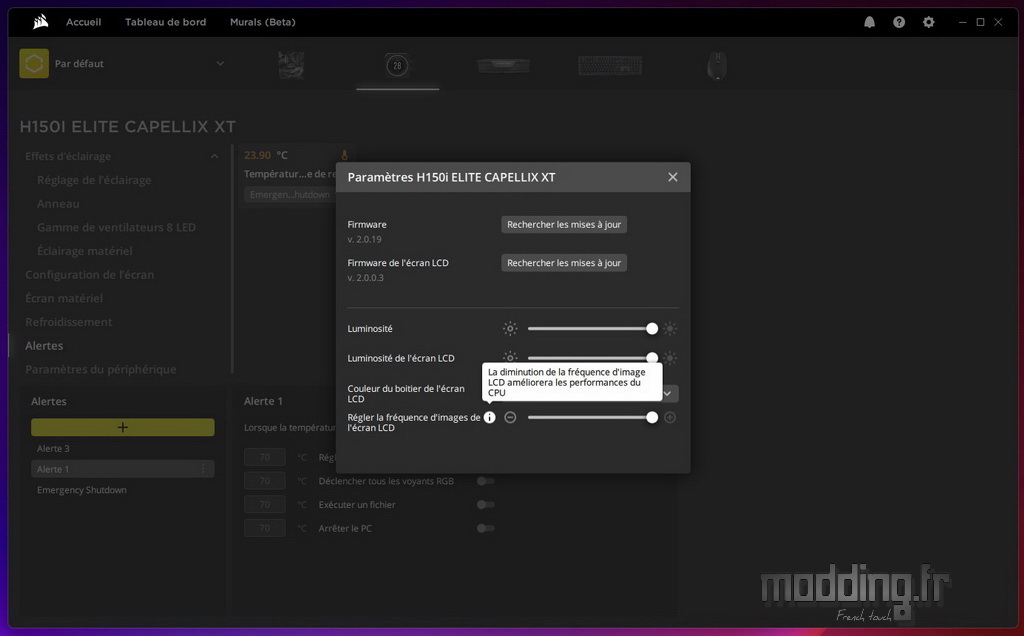
Task: Click temperature field for Arrêter le PC
Action: [264, 528]
